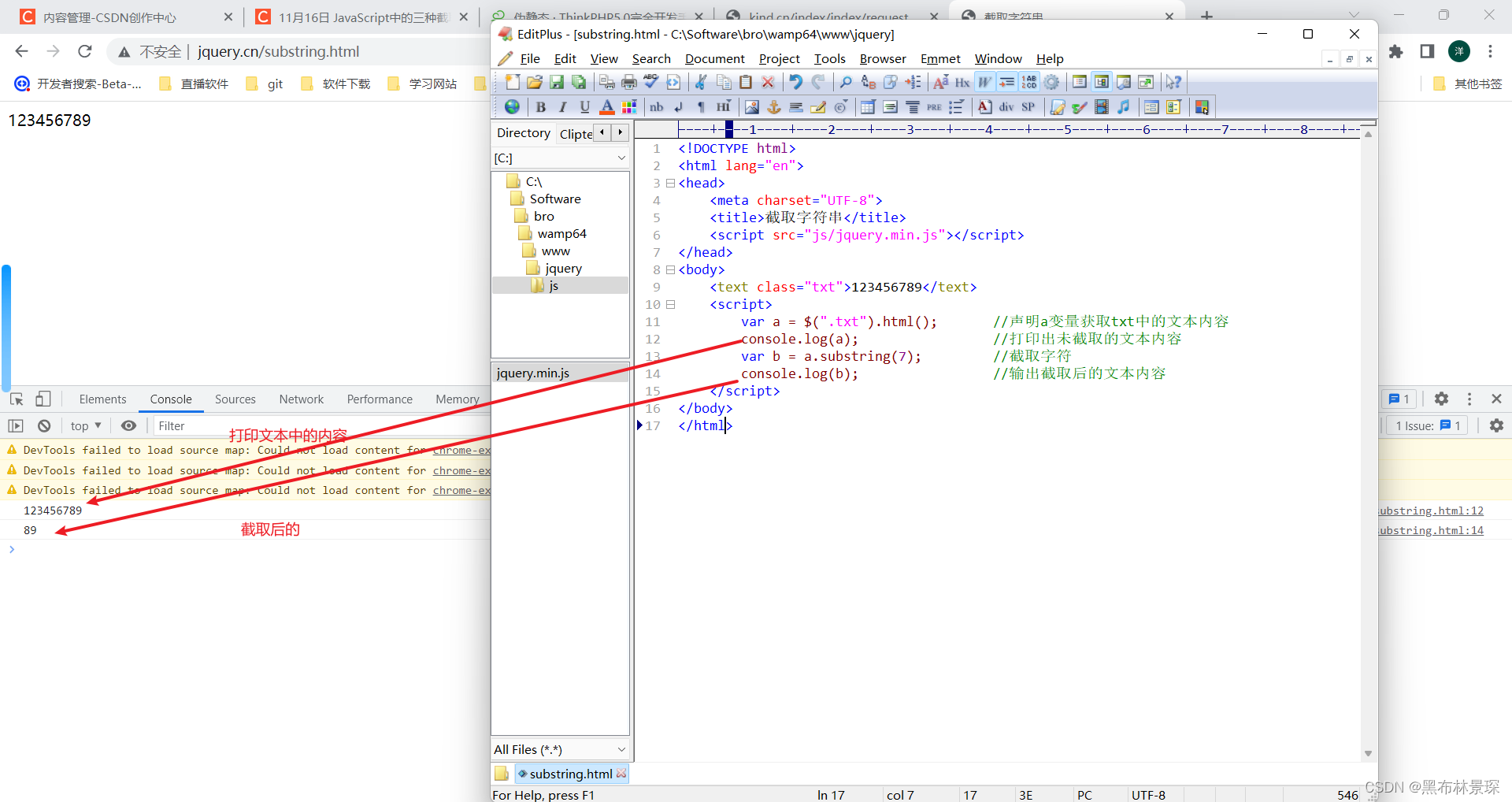Click the anchor insertion icon

pyautogui.click(x=774, y=107)
